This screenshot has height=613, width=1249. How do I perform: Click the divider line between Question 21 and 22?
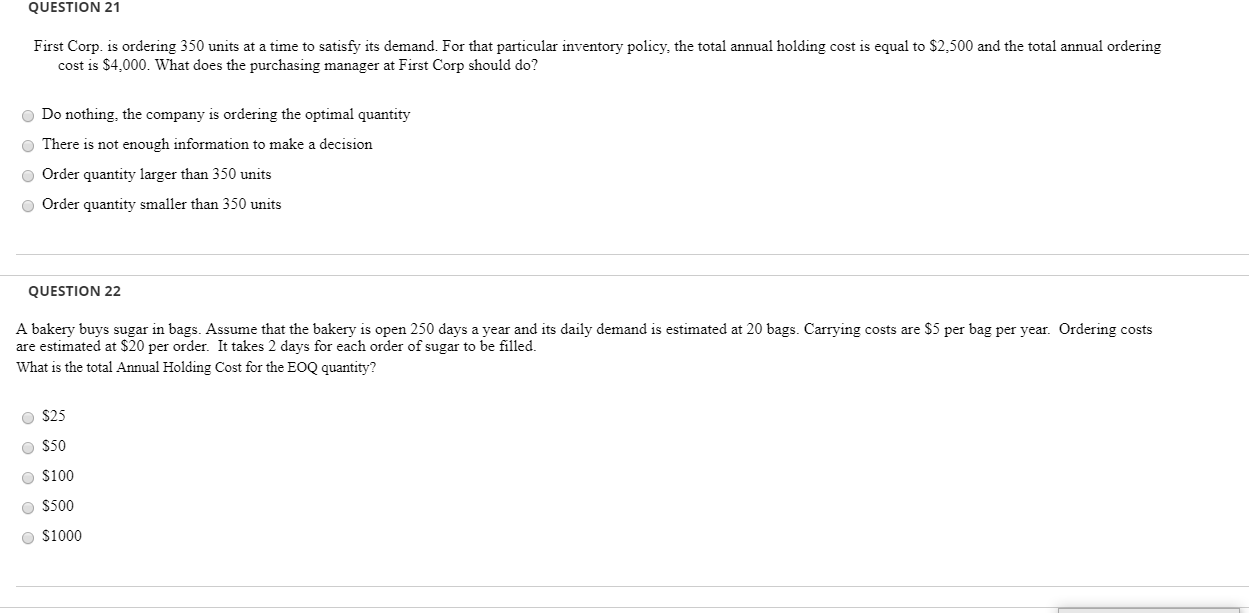tap(624, 268)
